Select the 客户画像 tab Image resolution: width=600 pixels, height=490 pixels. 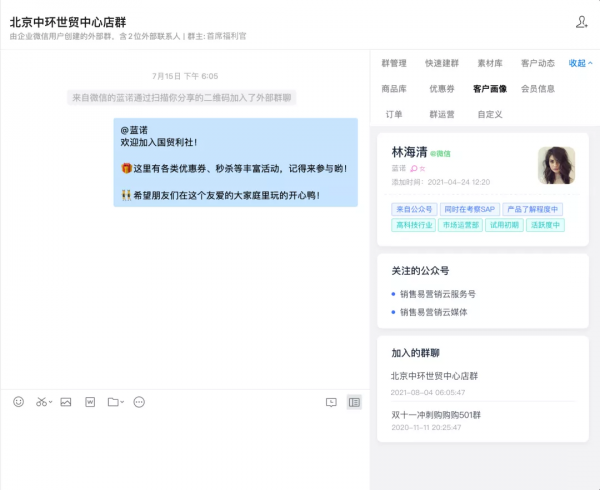tap(490, 89)
